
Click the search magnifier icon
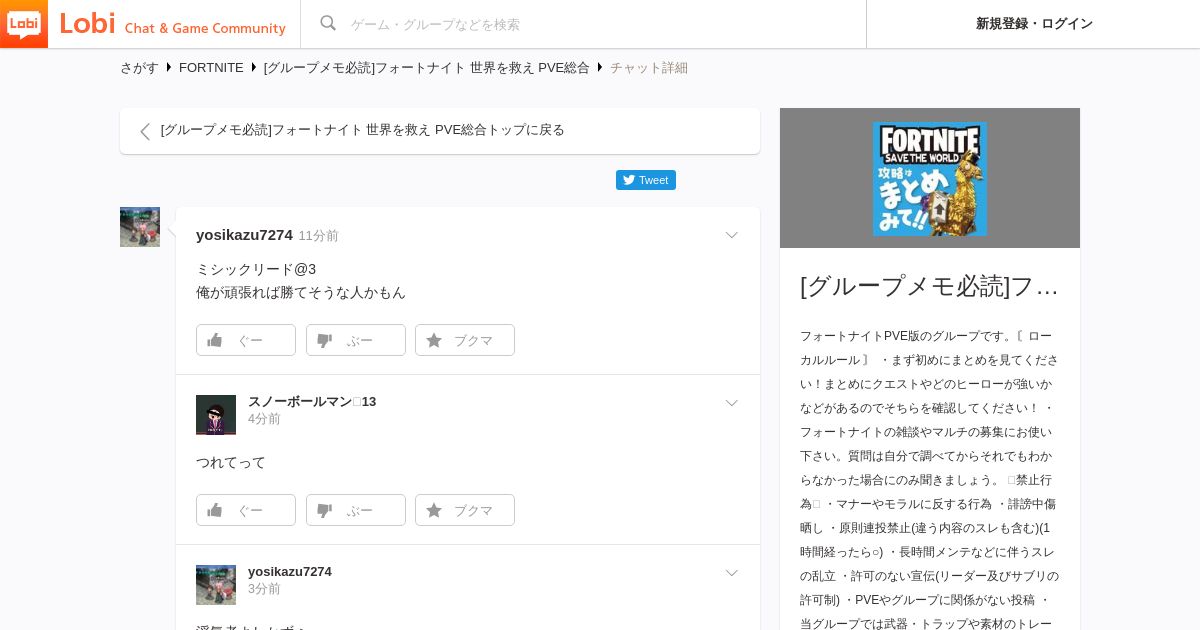328,24
